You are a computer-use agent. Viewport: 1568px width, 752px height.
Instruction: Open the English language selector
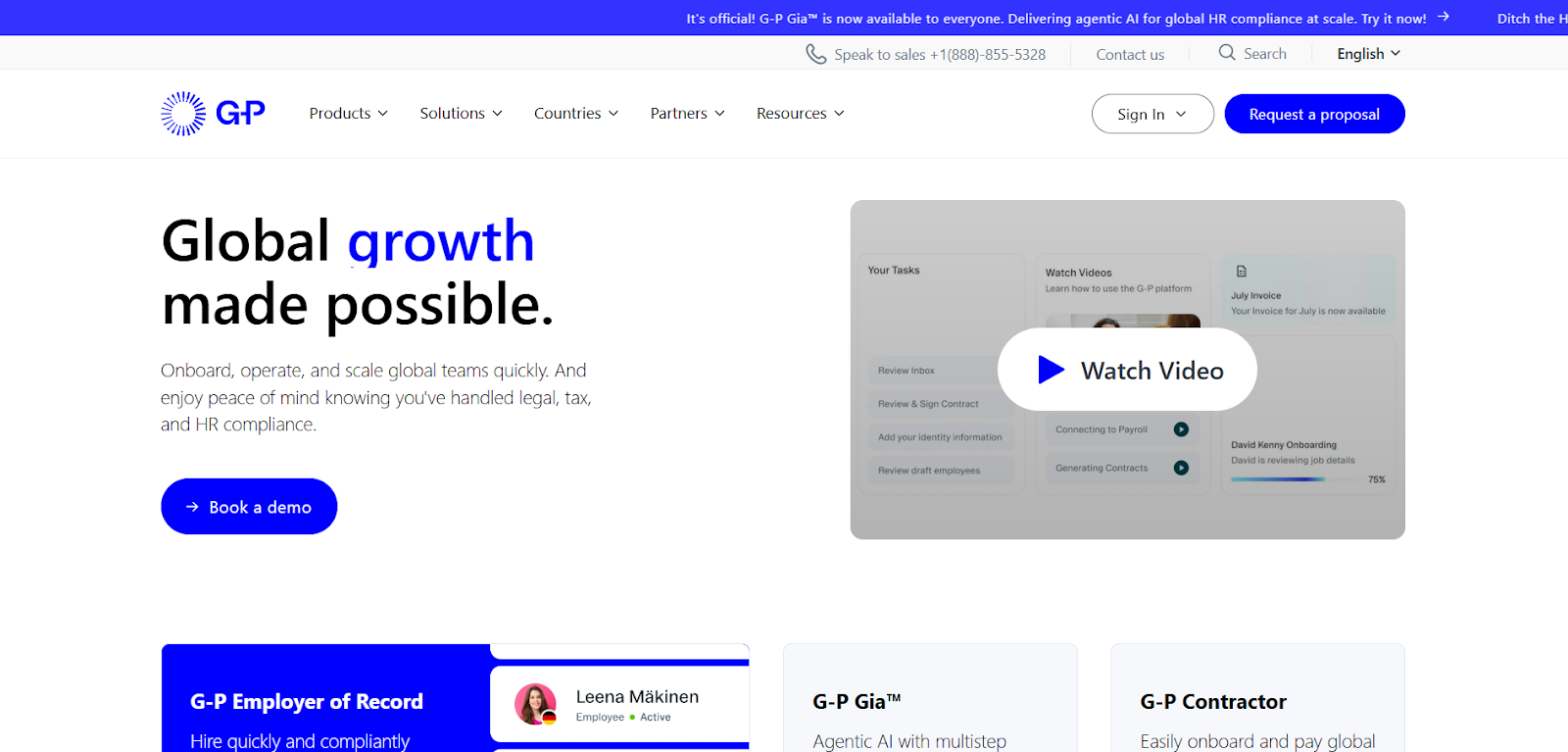1368,54
